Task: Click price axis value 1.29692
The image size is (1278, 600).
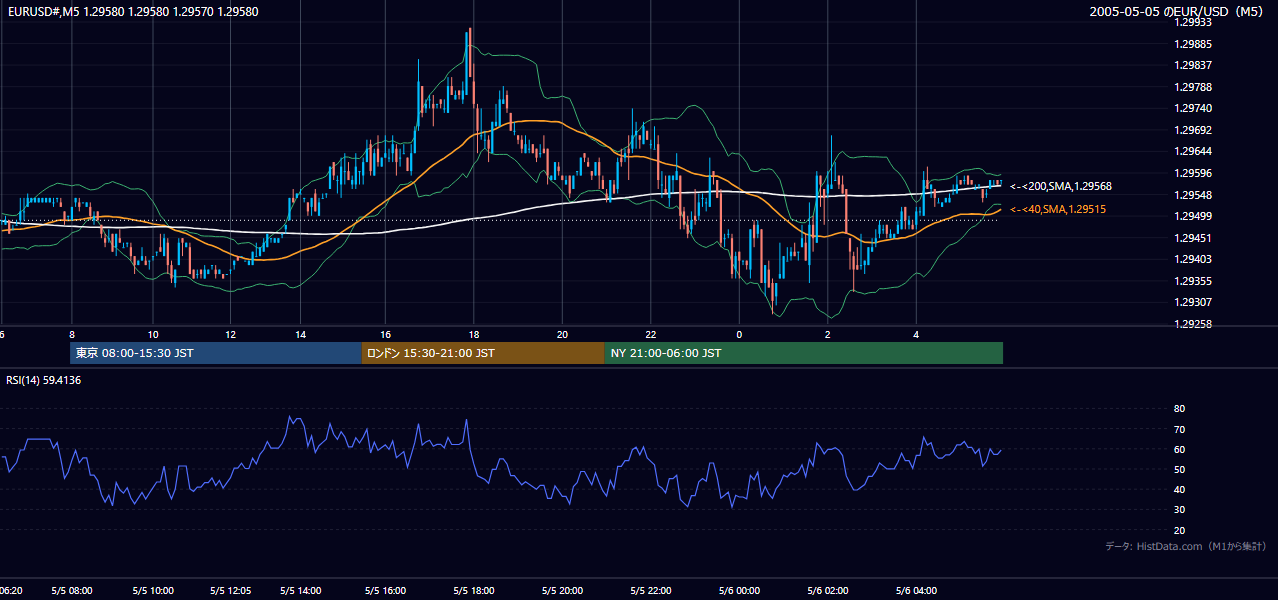Action: [x=1194, y=130]
